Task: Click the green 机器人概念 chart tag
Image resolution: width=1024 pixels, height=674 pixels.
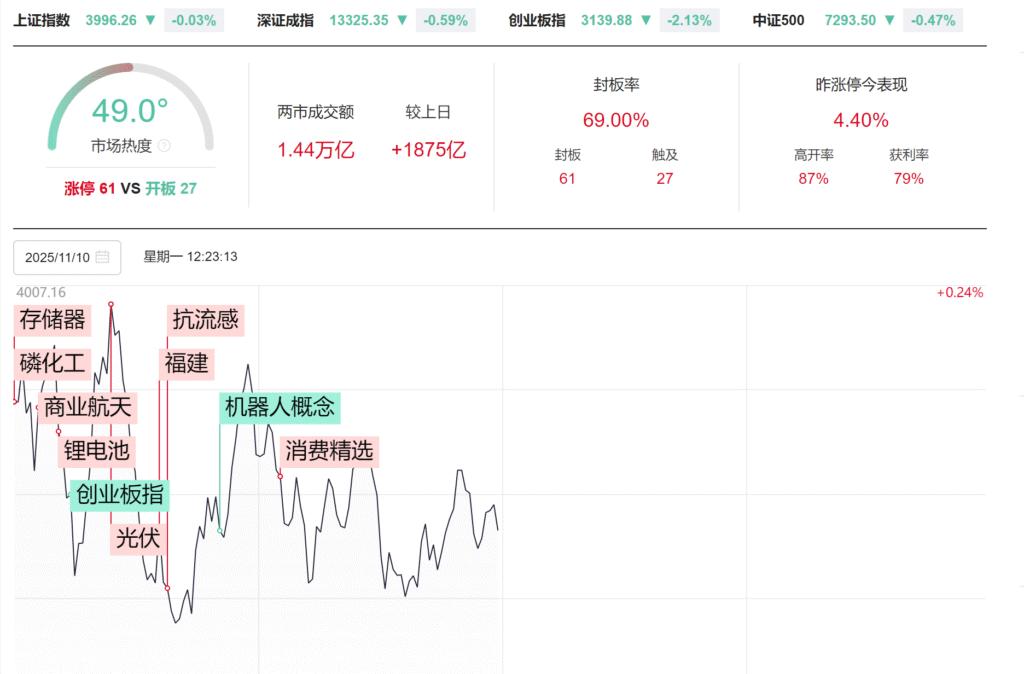Action: click(x=280, y=407)
